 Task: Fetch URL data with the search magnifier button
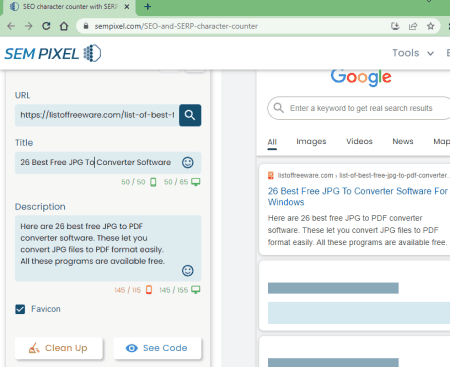click(x=190, y=115)
